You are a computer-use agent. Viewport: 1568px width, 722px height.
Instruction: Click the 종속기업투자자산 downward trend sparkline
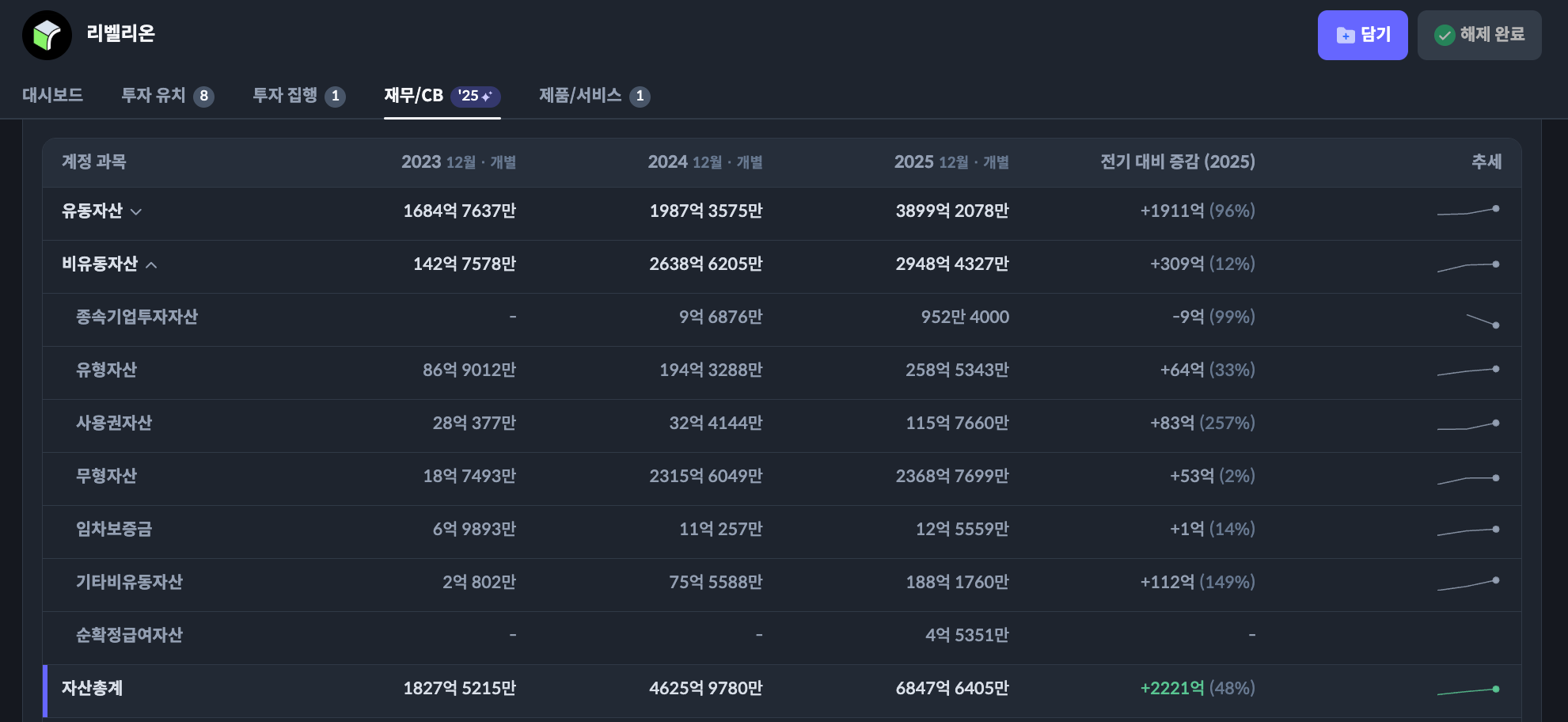[x=1482, y=321]
